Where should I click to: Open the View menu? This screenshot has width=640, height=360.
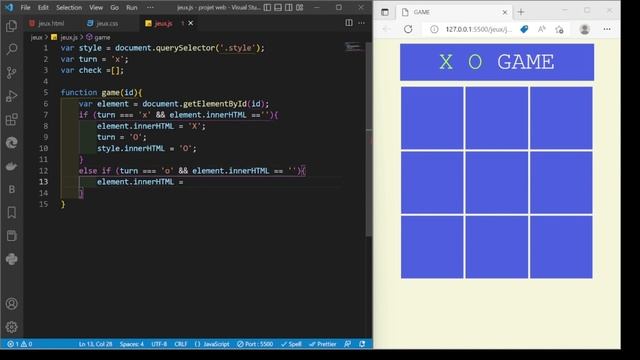pyautogui.click(x=96, y=7)
